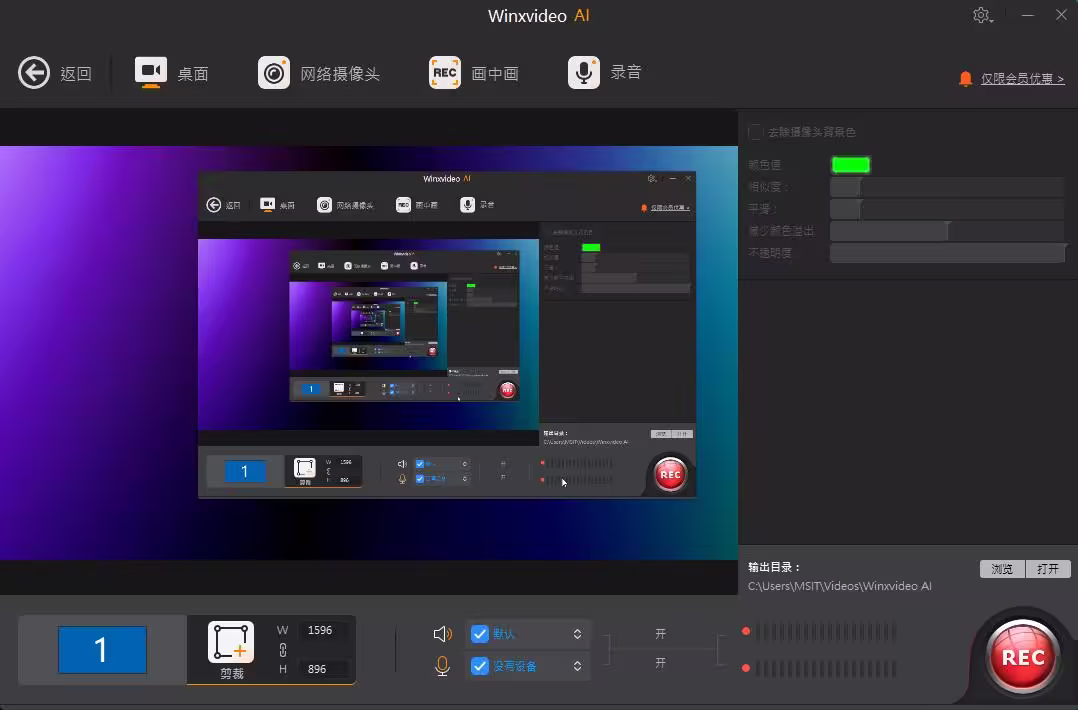Toggle the 开 switch for speaker row
This screenshot has height=710, width=1078.
point(661,634)
